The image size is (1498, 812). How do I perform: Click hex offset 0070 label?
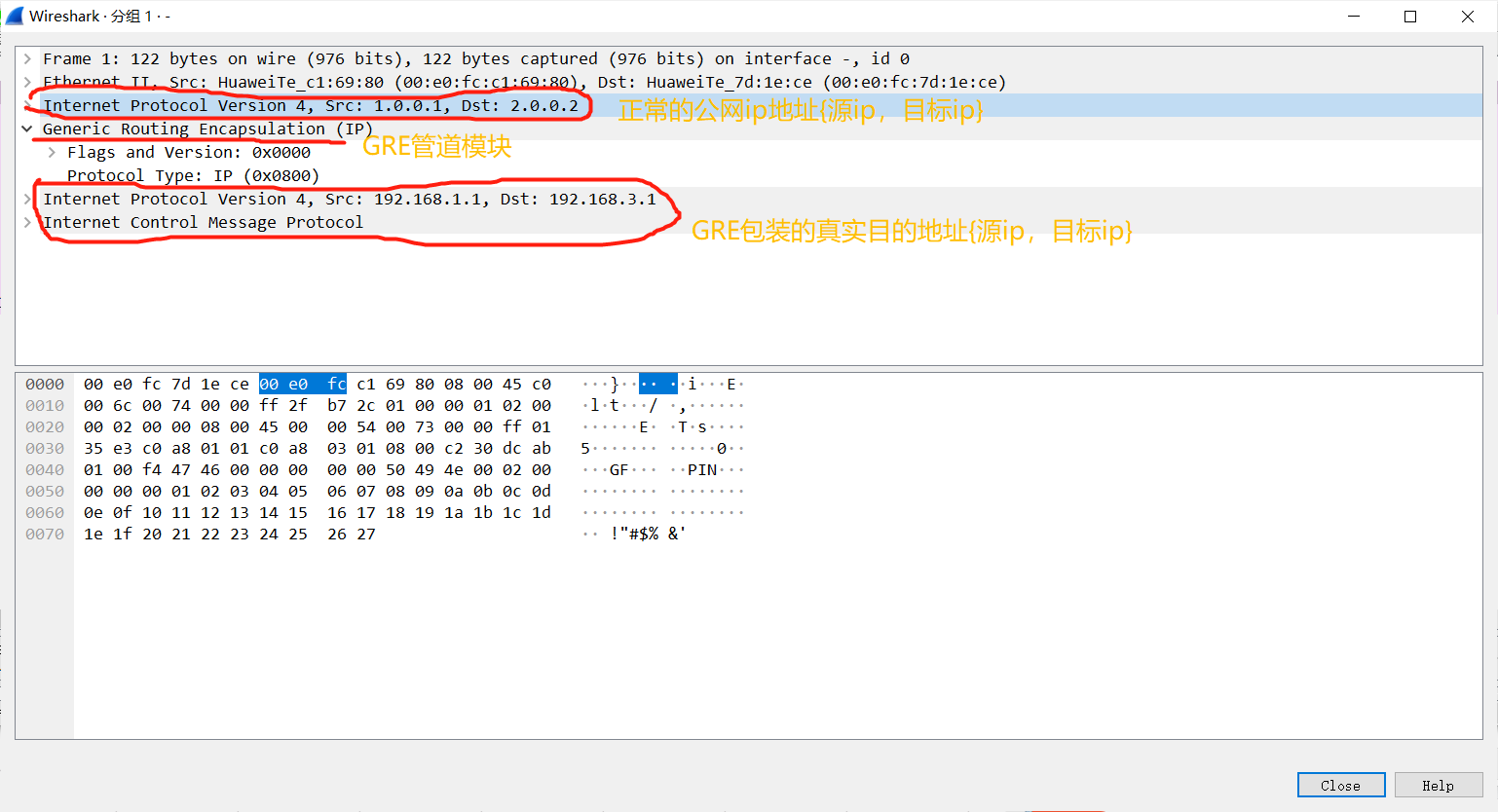click(45, 534)
